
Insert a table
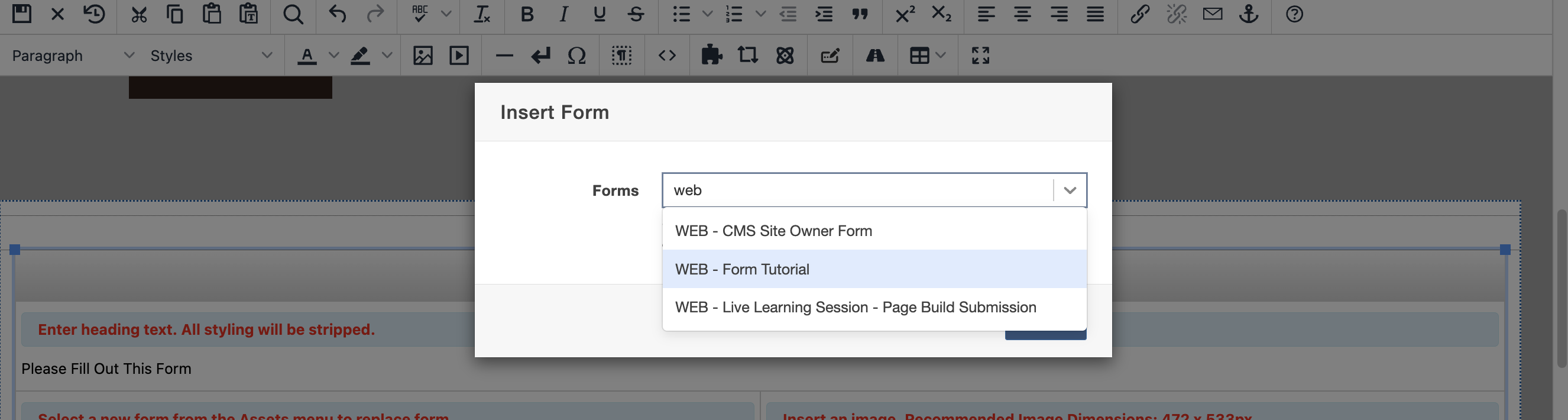tap(920, 56)
